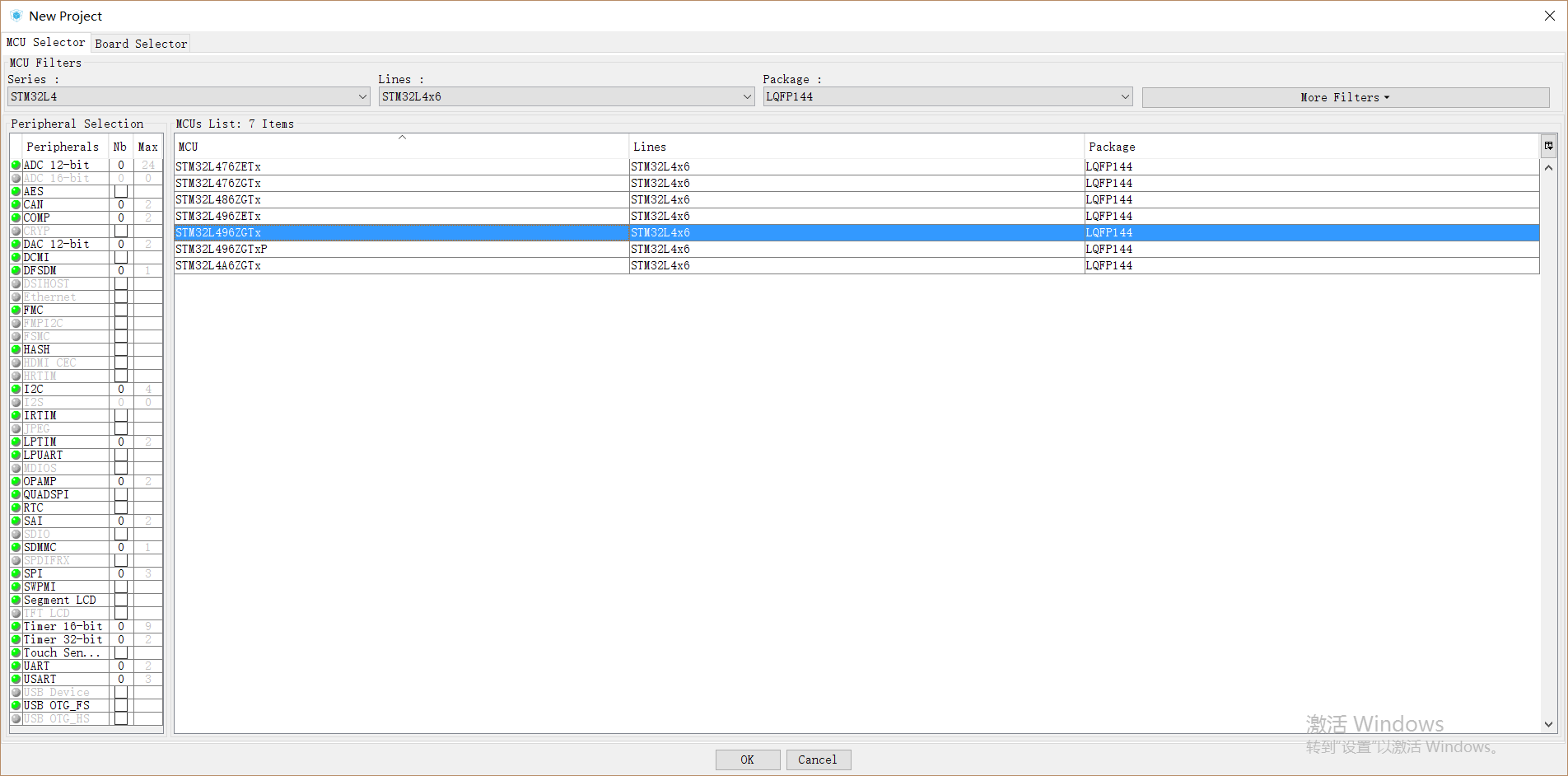Click the green indicator beside QUADSPI

(16, 494)
